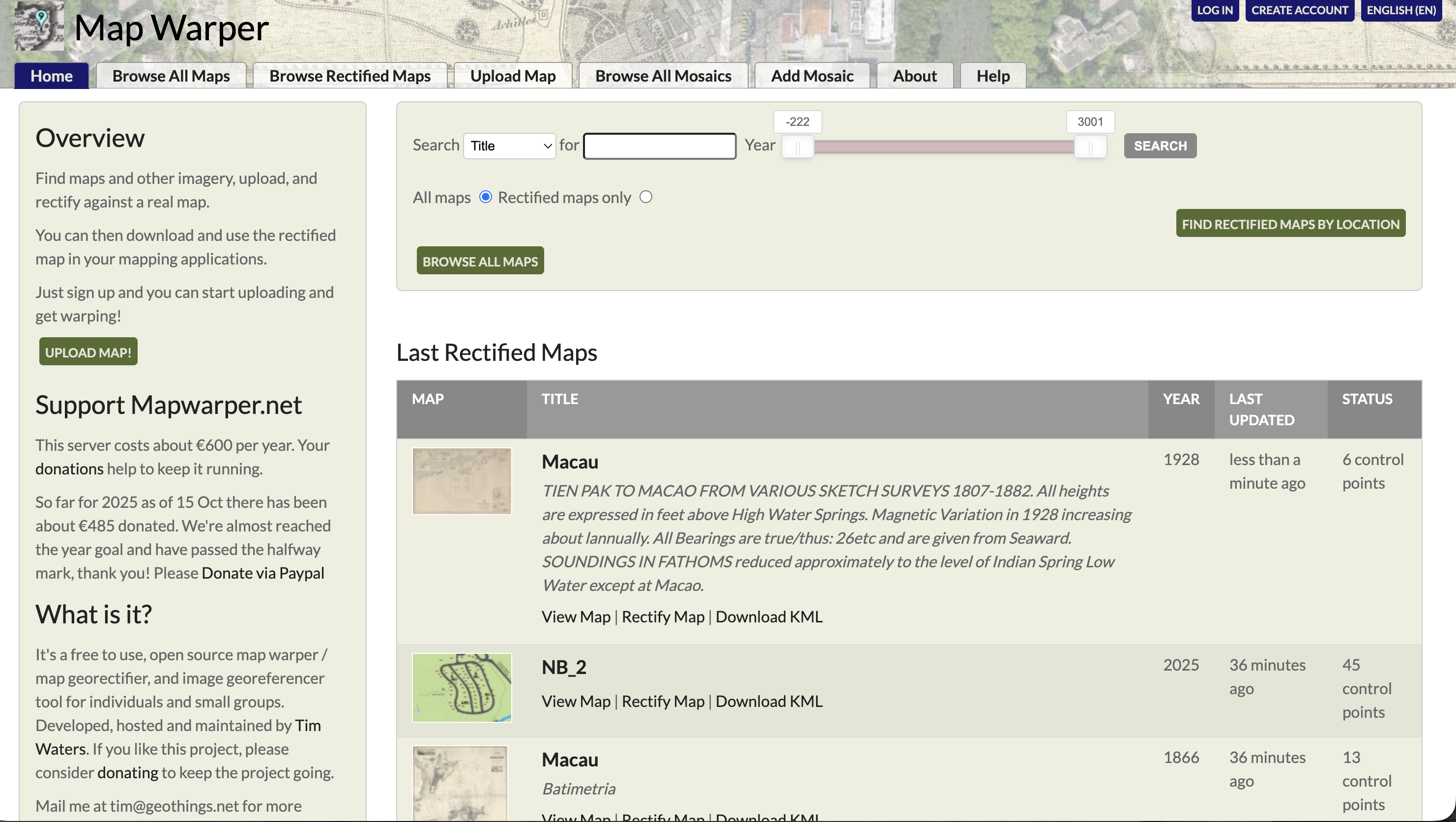The width and height of the screenshot is (1456, 822).
Task: Select the 'All maps' radio button
Action: tap(485, 197)
